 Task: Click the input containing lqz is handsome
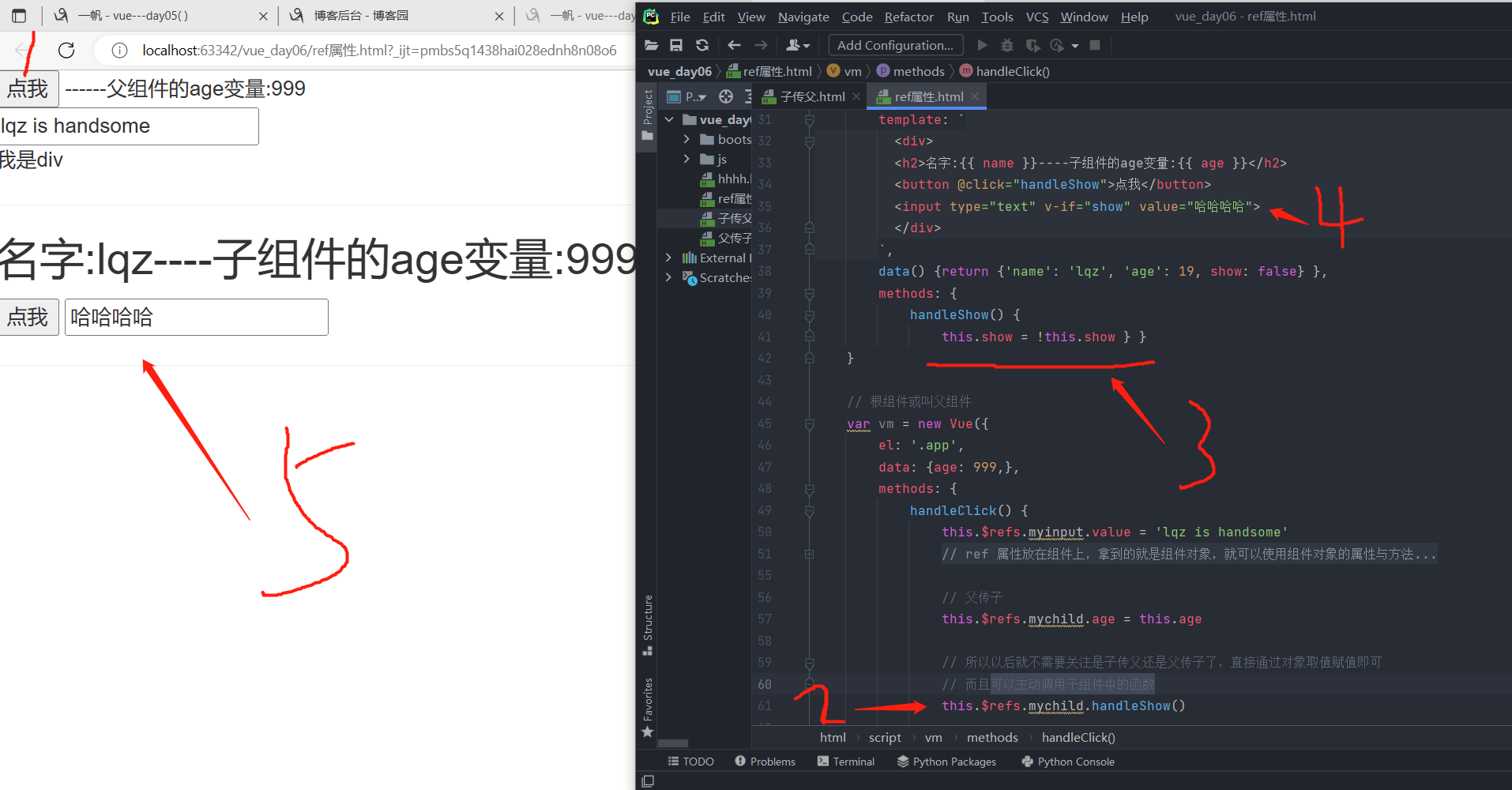(x=129, y=126)
